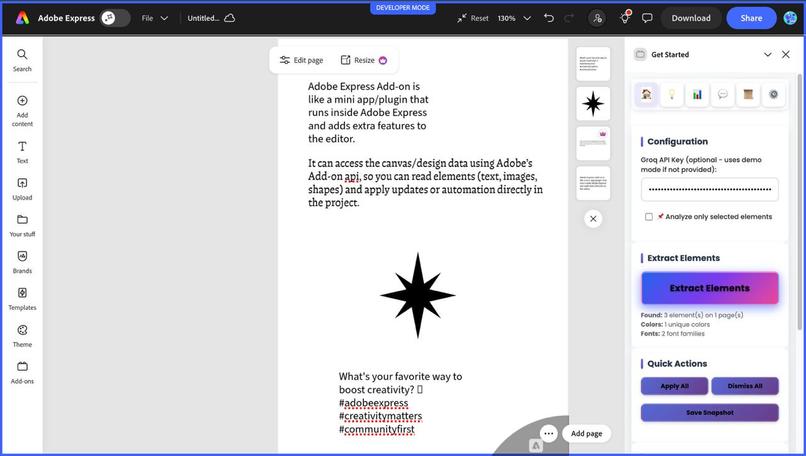The image size is (806, 456).
Task: Open the user profile avatar
Action: (790, 18)
